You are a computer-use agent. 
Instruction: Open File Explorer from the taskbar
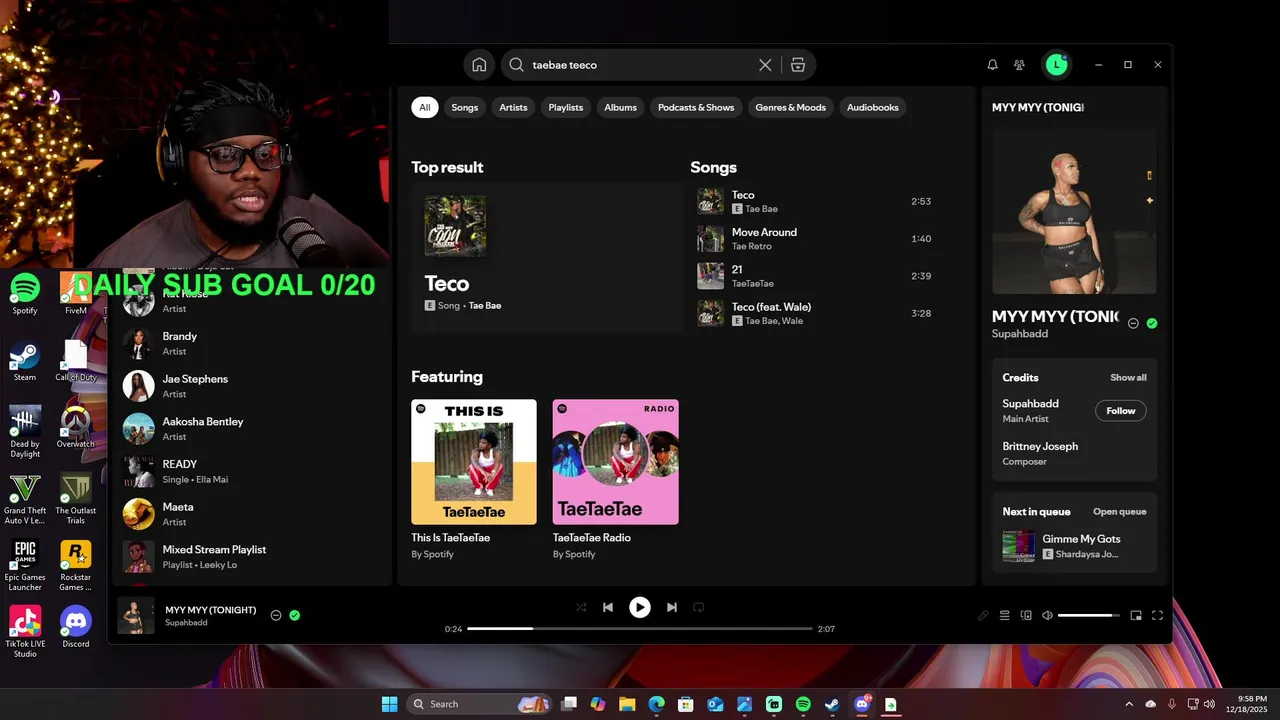[x=627, y=704]
